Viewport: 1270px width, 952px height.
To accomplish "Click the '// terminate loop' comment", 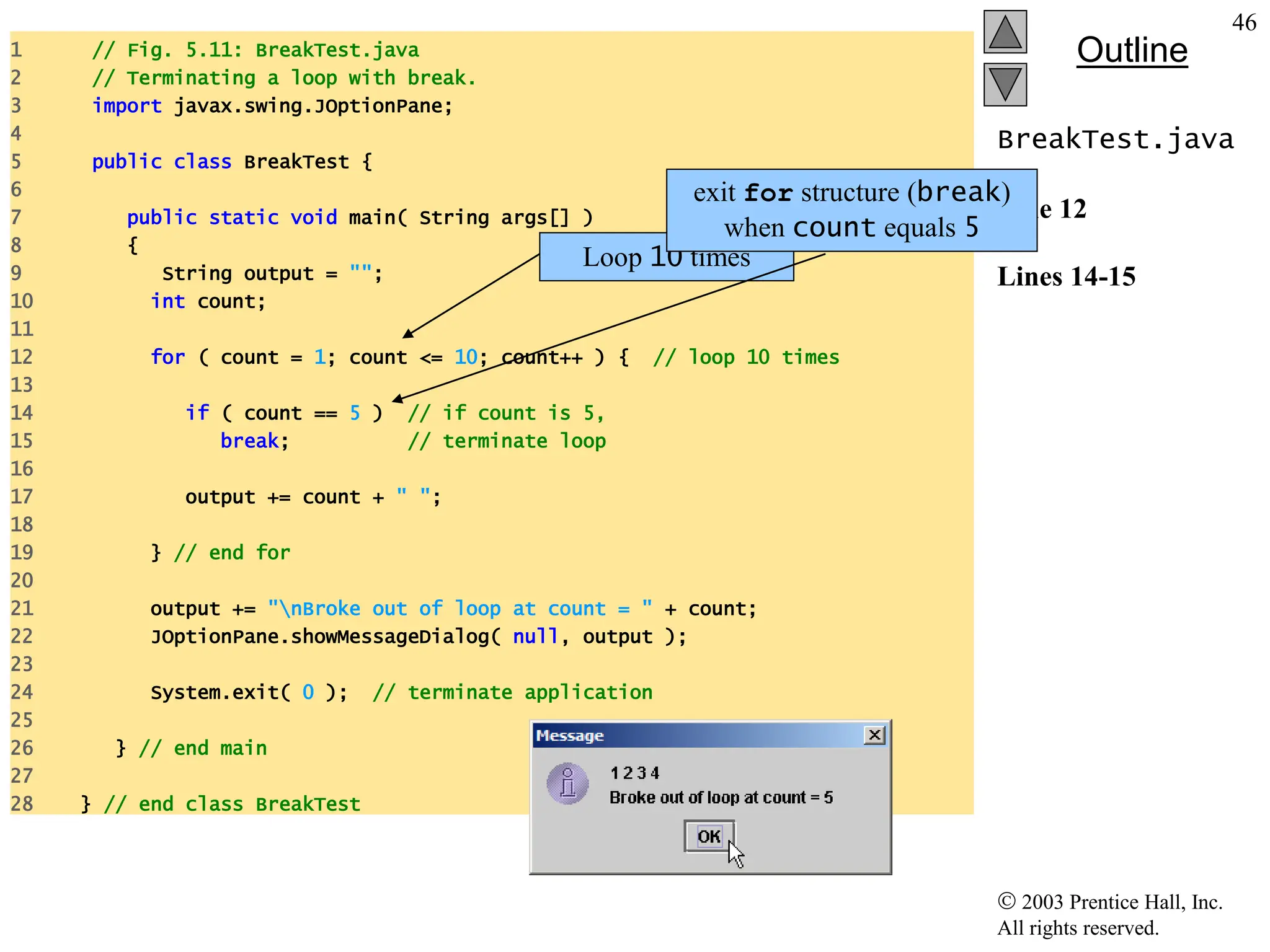I will tap(507, 441).
